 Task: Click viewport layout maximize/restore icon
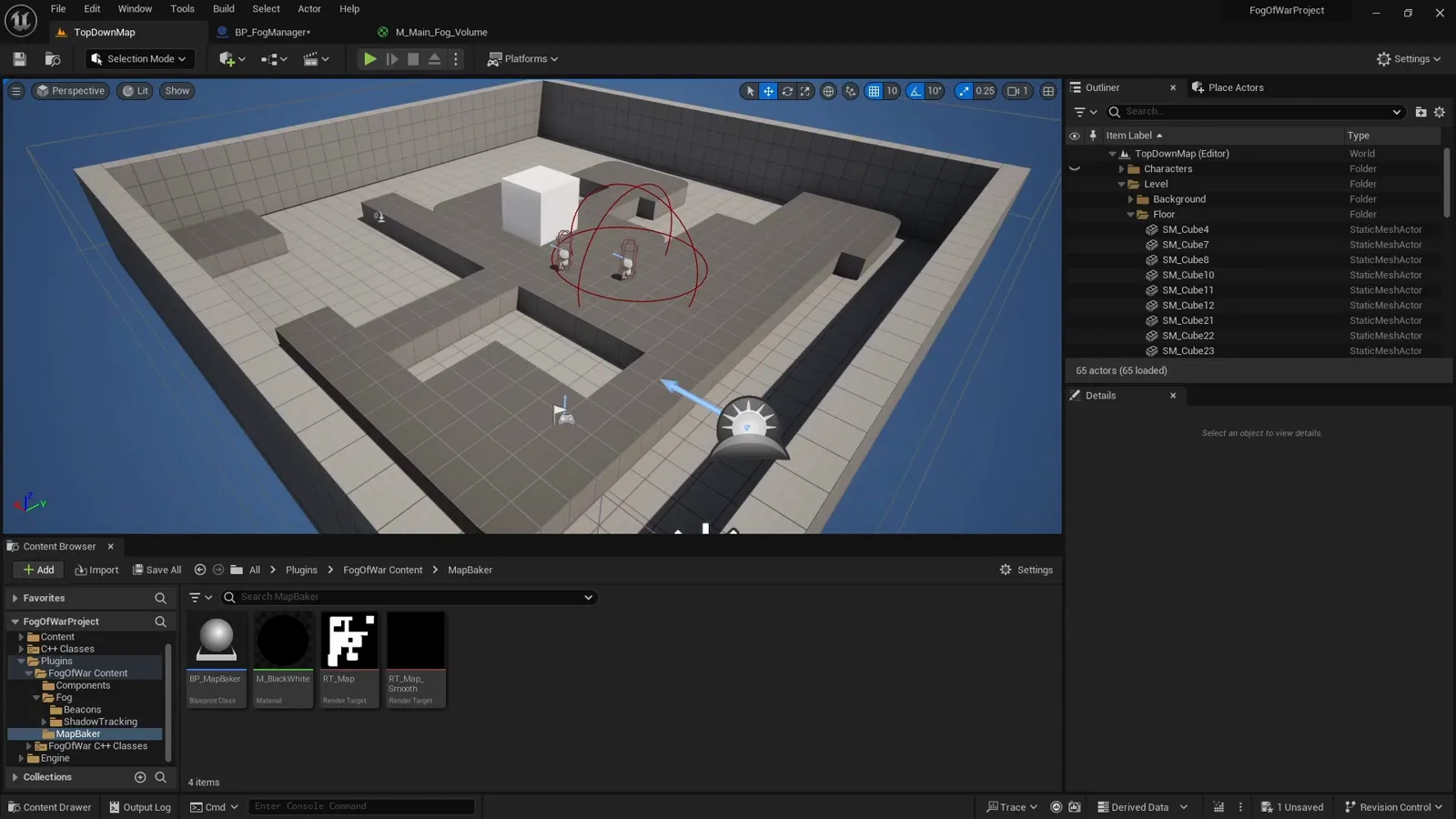pyautogui.click(x=1048, y=91)
